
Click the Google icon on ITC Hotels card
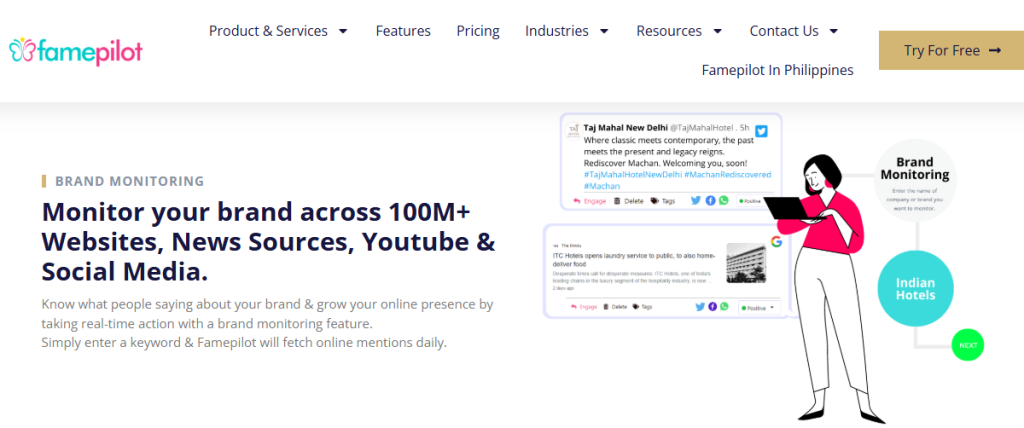[x=776, y=242]
